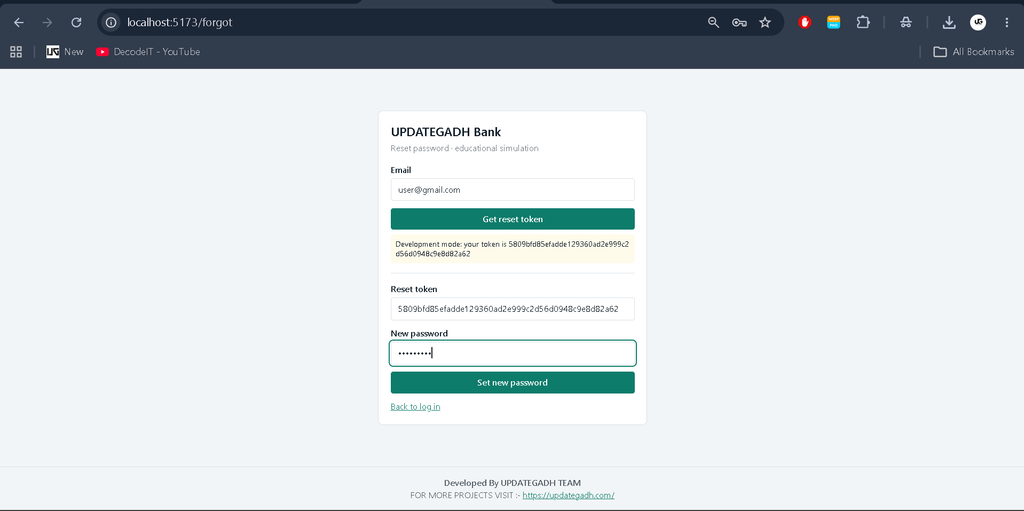Image resolution: width=1024 pixels, height=511 pixels.
Task: Go back using the browser back arrow
Action: tap(19, 22)
